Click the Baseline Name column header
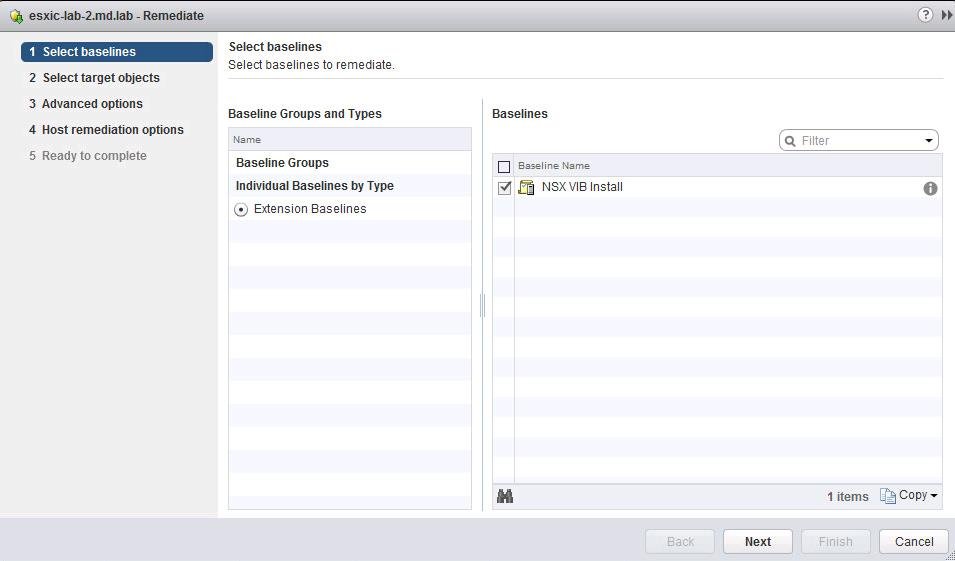The height and width of the screenshot is (561, 955). [x=728, y=166]
